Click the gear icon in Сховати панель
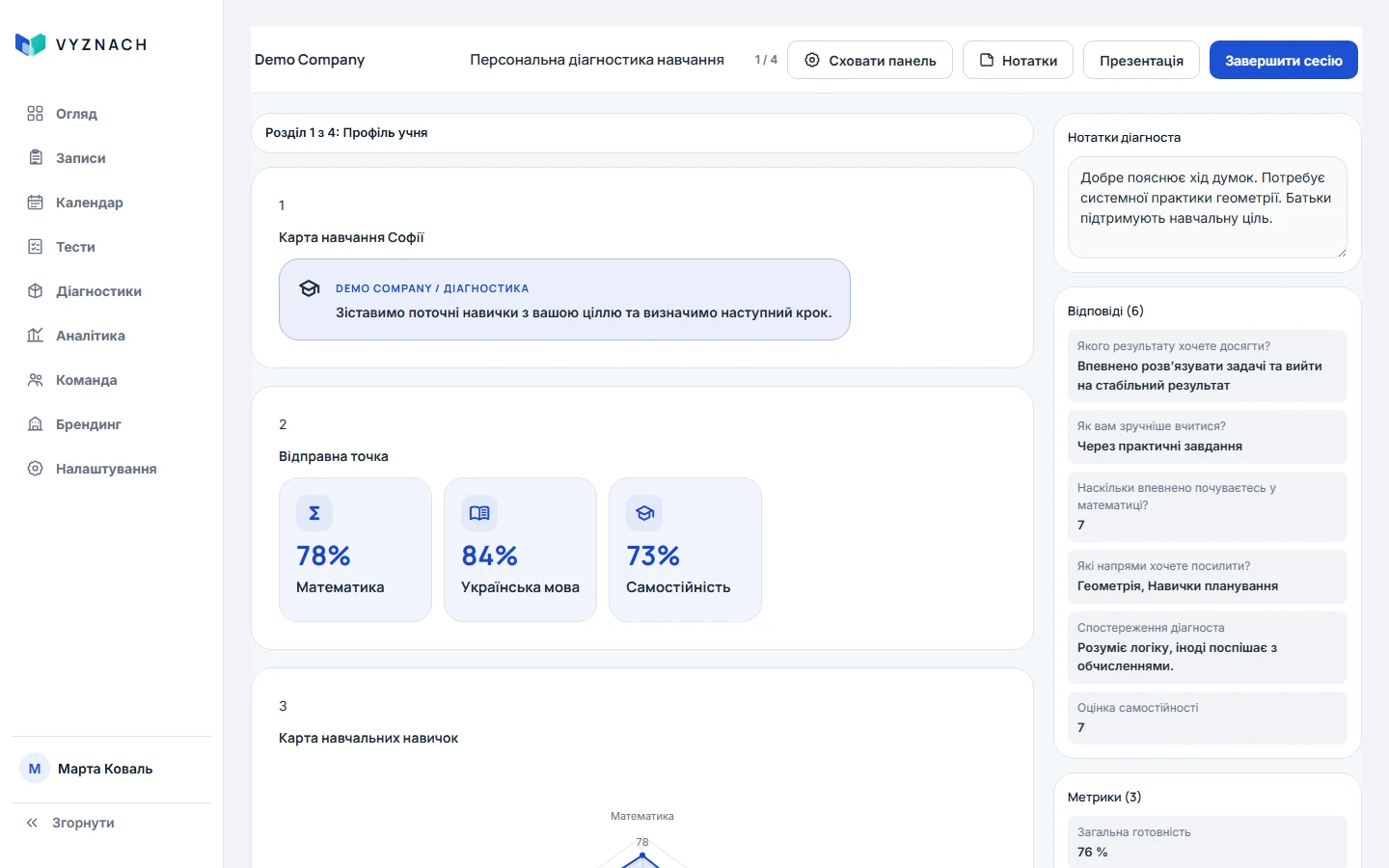 tap(812, 60)
